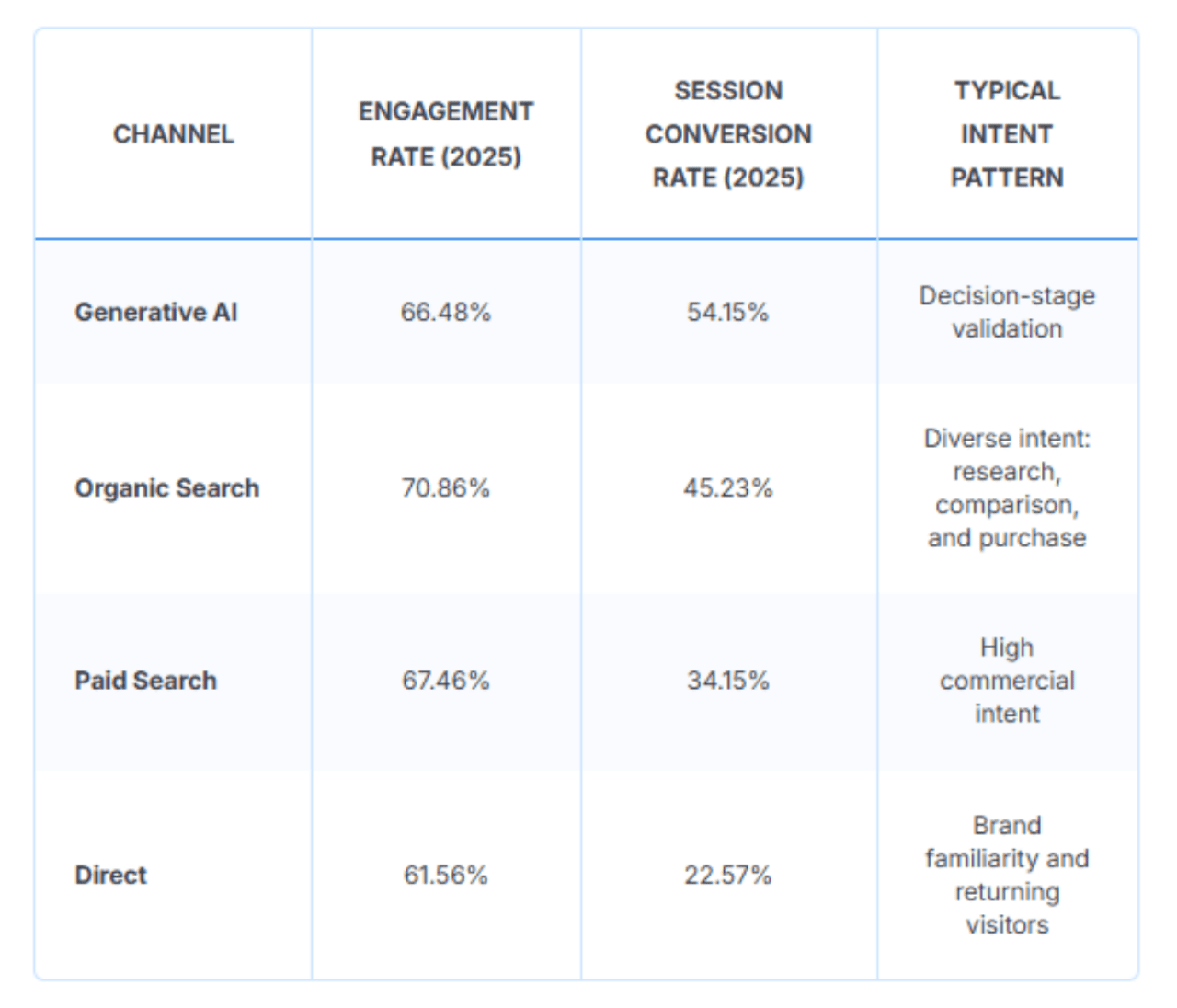Click the CHANNEL column header
Viewport: 1177px width, 1008px height.
tap(173, 134)
